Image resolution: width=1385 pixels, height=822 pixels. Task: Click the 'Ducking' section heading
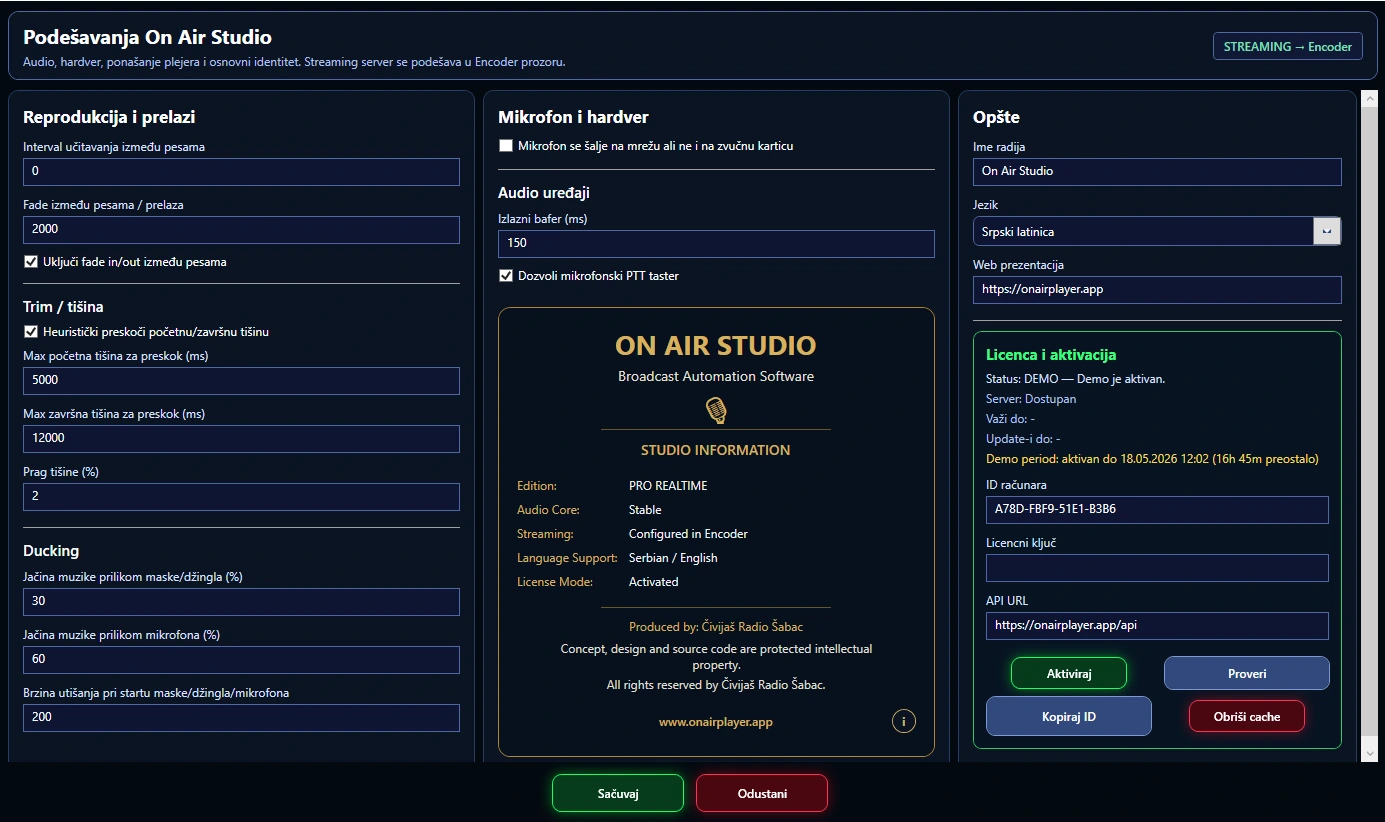(x=51, y=551)
